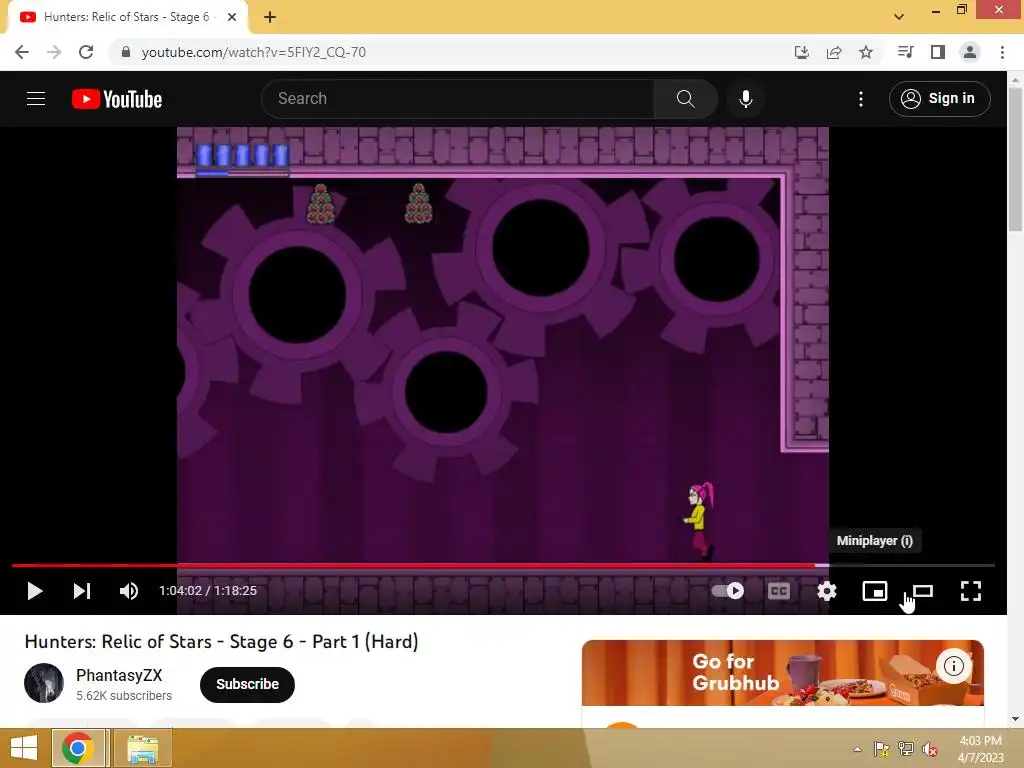Image resolution: width=1024 pixels, height=768 pixels.
Task: Click the 1:04:02 / 1:18:25 time display
Action: pos(208,591)
